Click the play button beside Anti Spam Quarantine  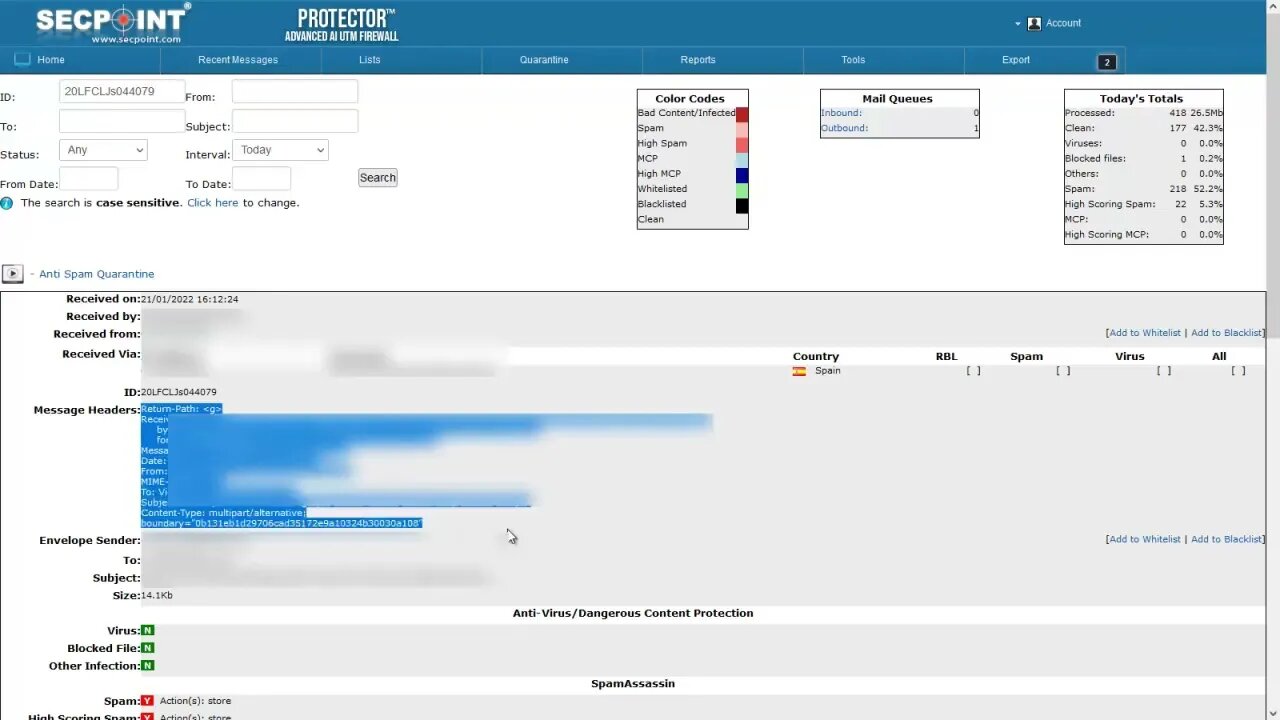[12, 274]
